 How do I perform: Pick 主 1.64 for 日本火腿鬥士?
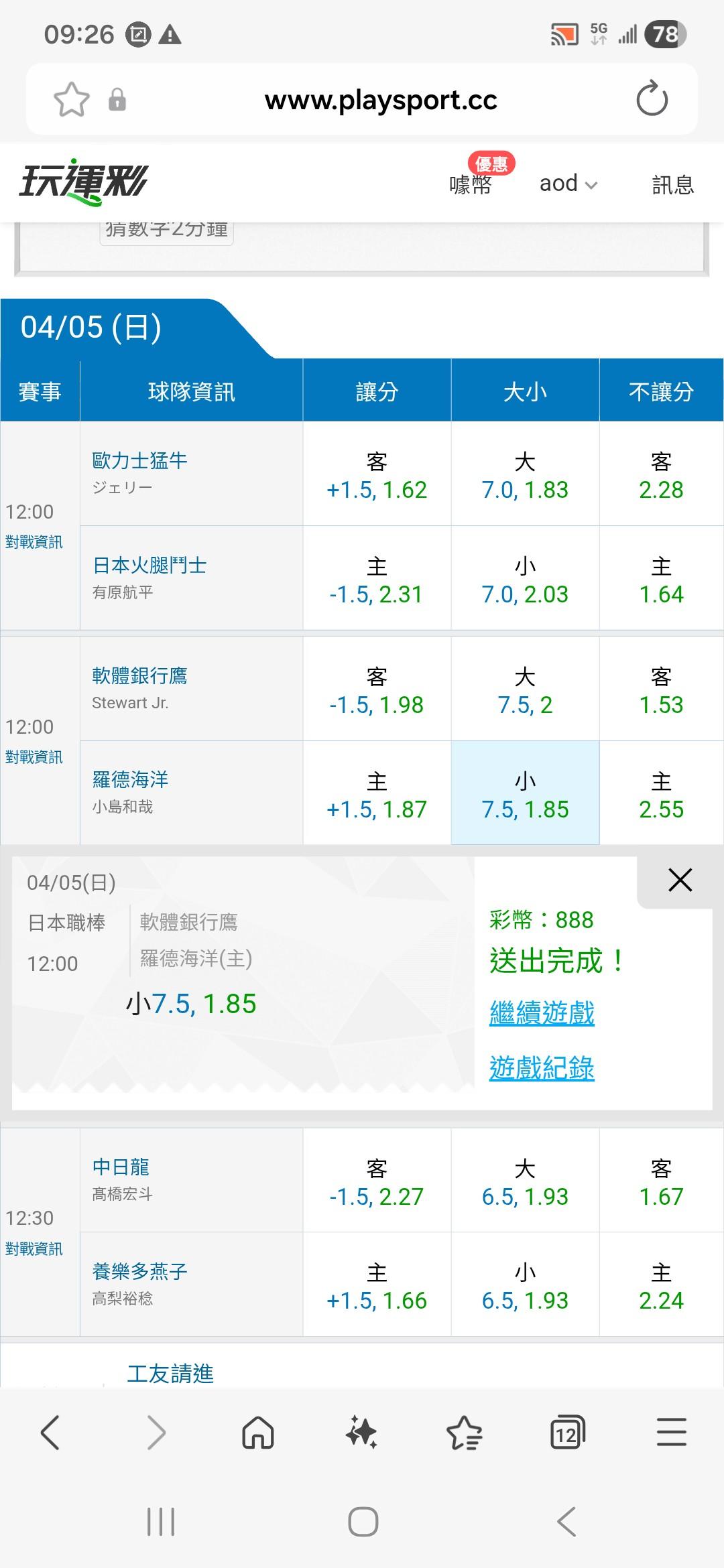click(661, 580)
